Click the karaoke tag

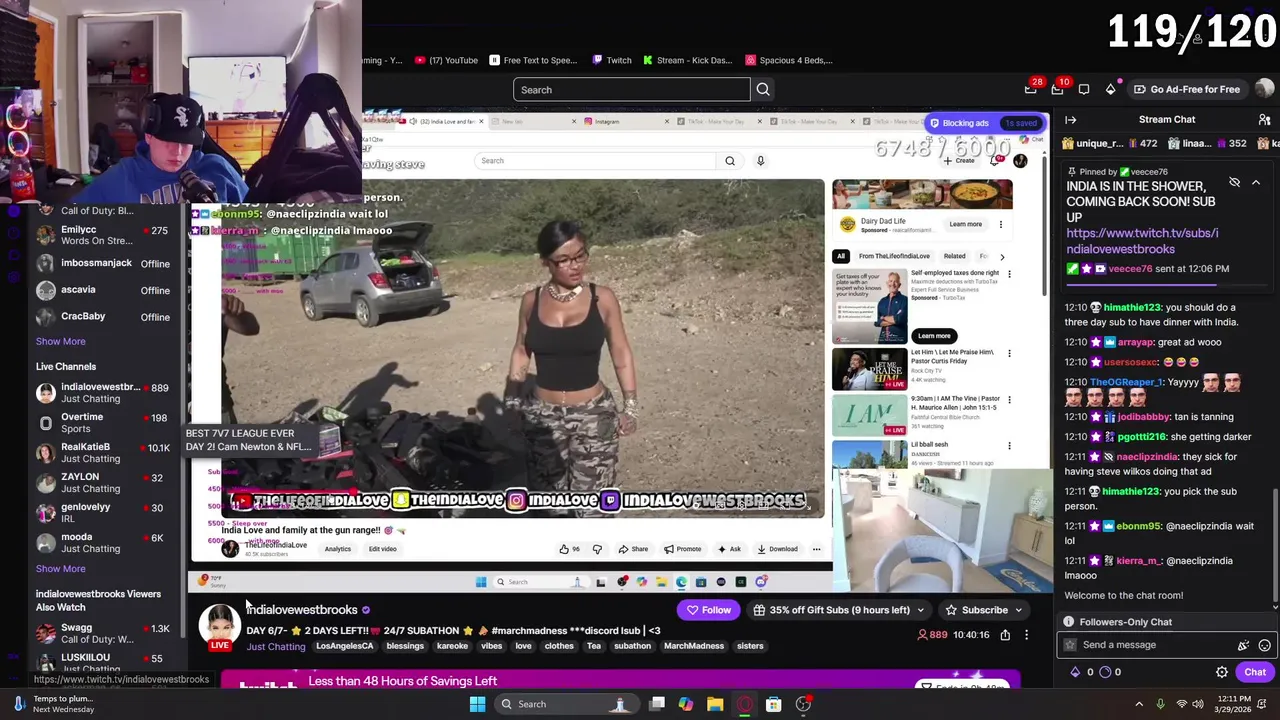point(452,646)
